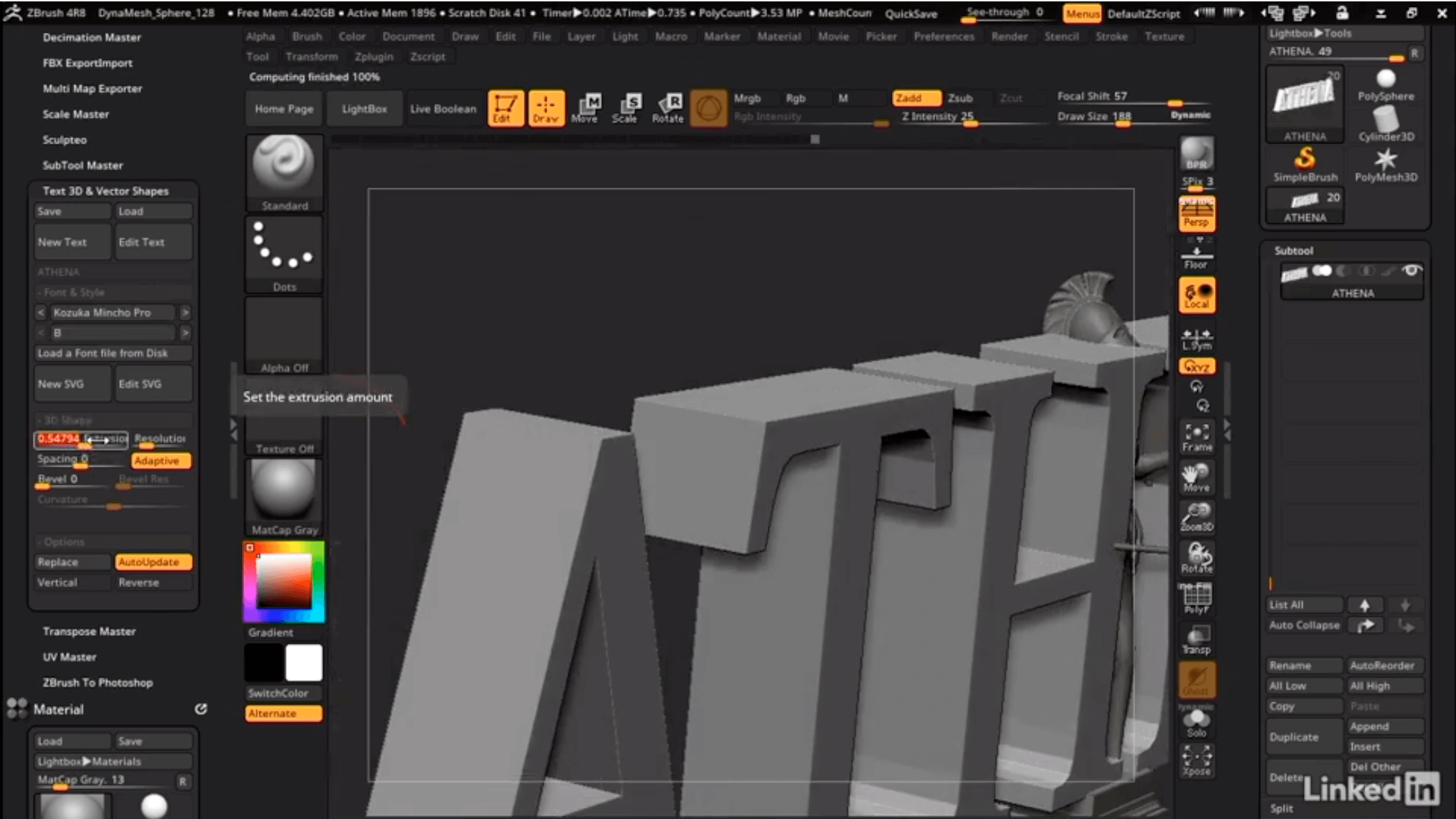Expand UV Master plugin
The height and width of the screenshot is (819, 1456).
click(x=69, y=657)
